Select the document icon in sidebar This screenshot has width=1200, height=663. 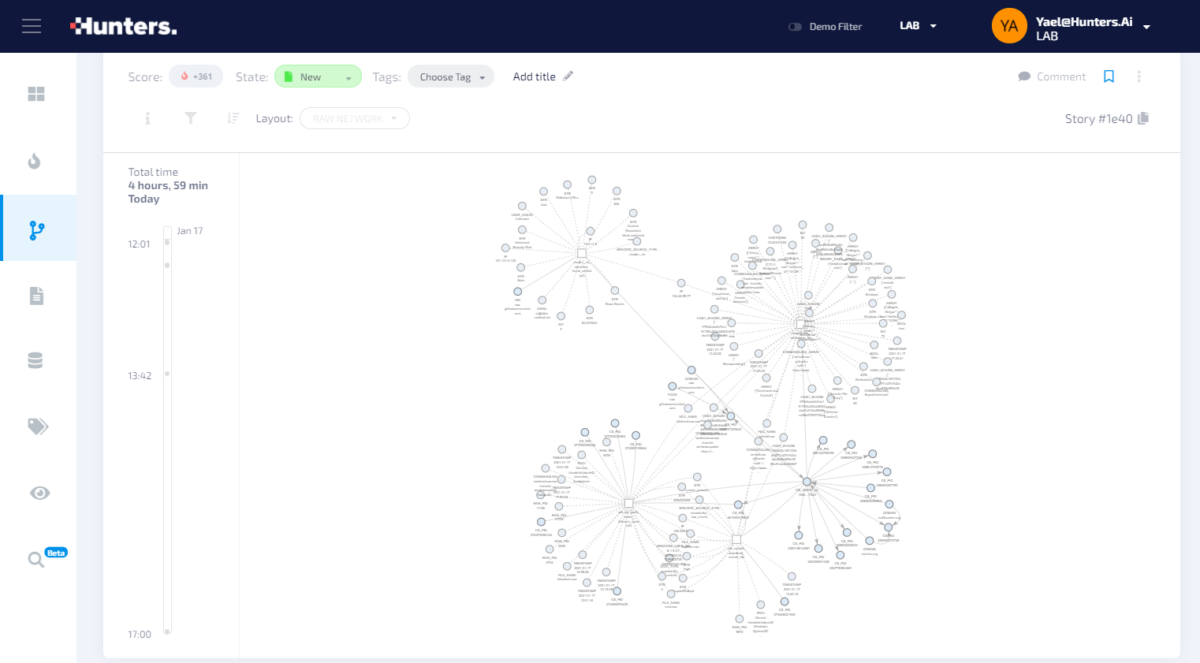(x=37, y=295)
